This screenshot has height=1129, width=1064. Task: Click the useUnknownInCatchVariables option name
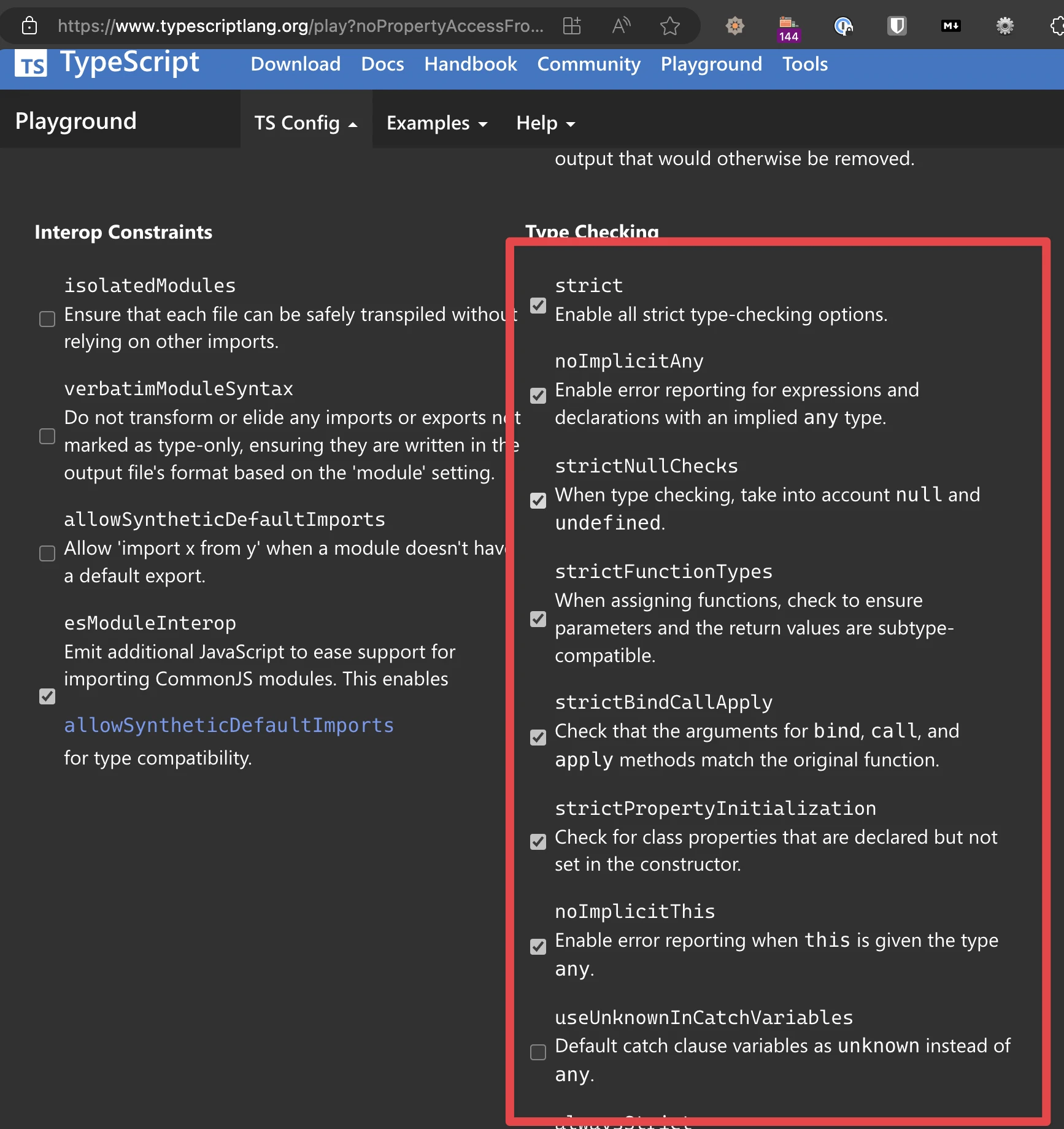coord(704,1017)
